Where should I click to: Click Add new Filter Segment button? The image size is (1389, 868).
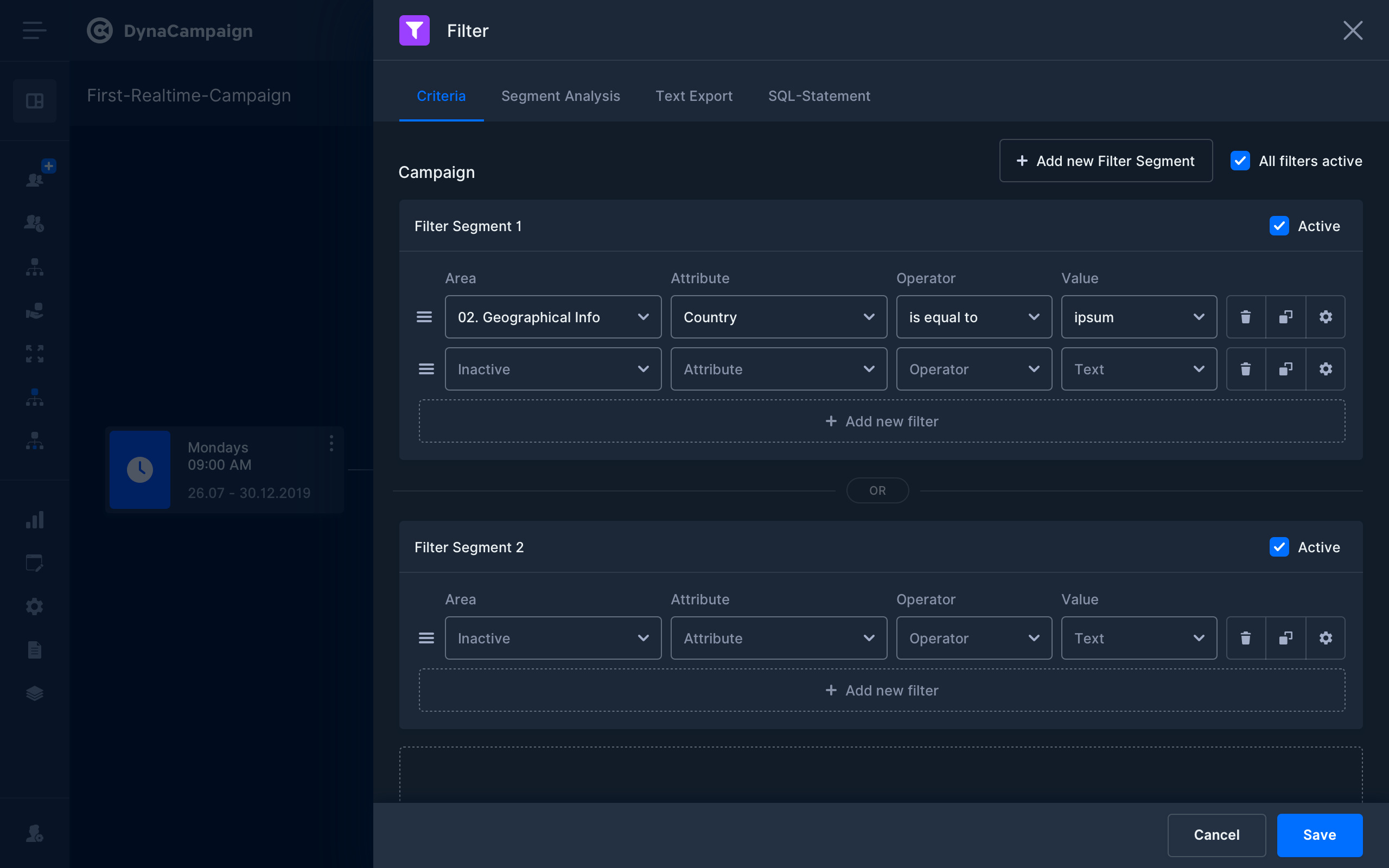click(1105, 161)
